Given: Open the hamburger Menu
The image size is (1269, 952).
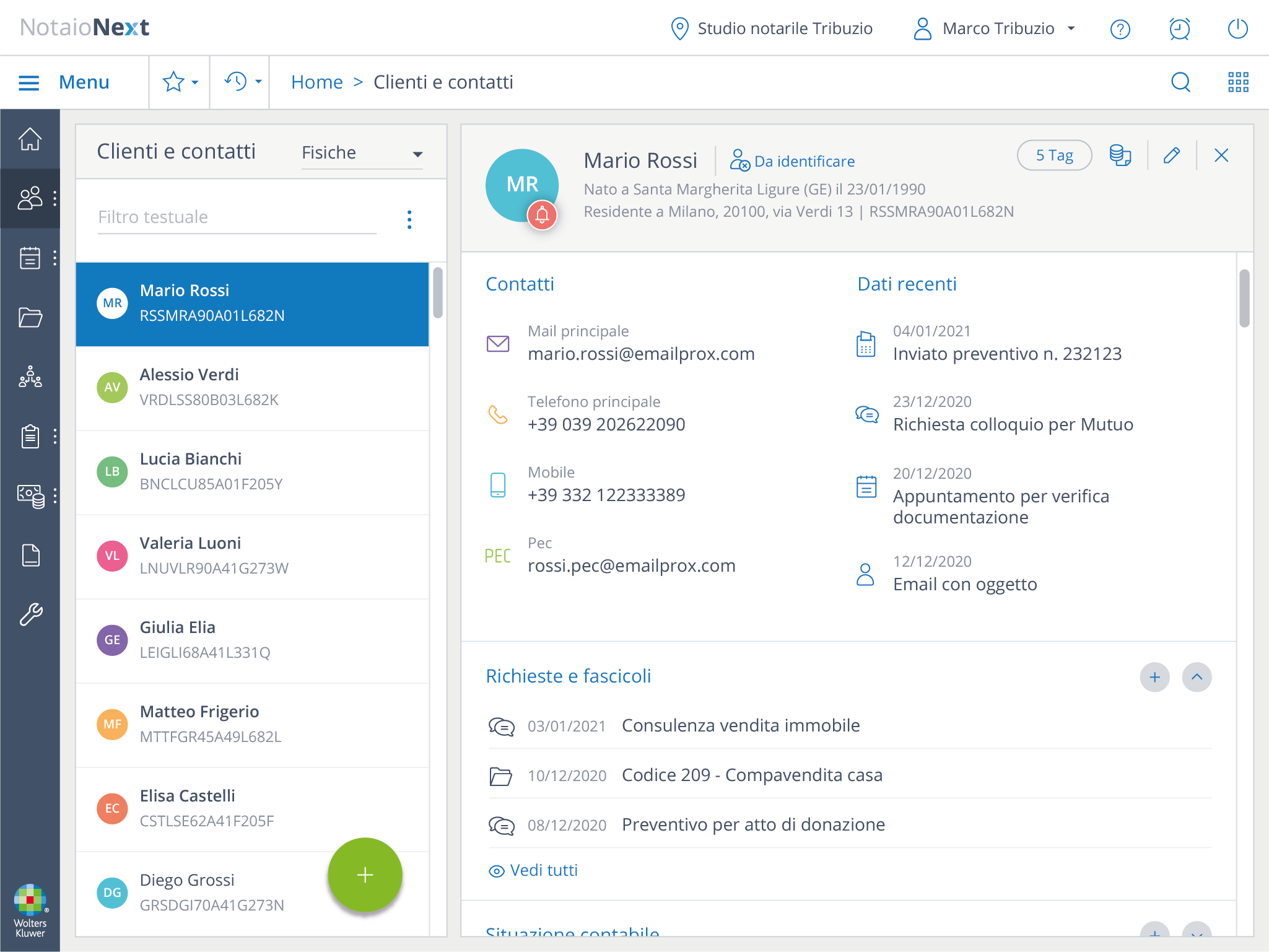Looking at the screenshot, I should click(63, 82).
